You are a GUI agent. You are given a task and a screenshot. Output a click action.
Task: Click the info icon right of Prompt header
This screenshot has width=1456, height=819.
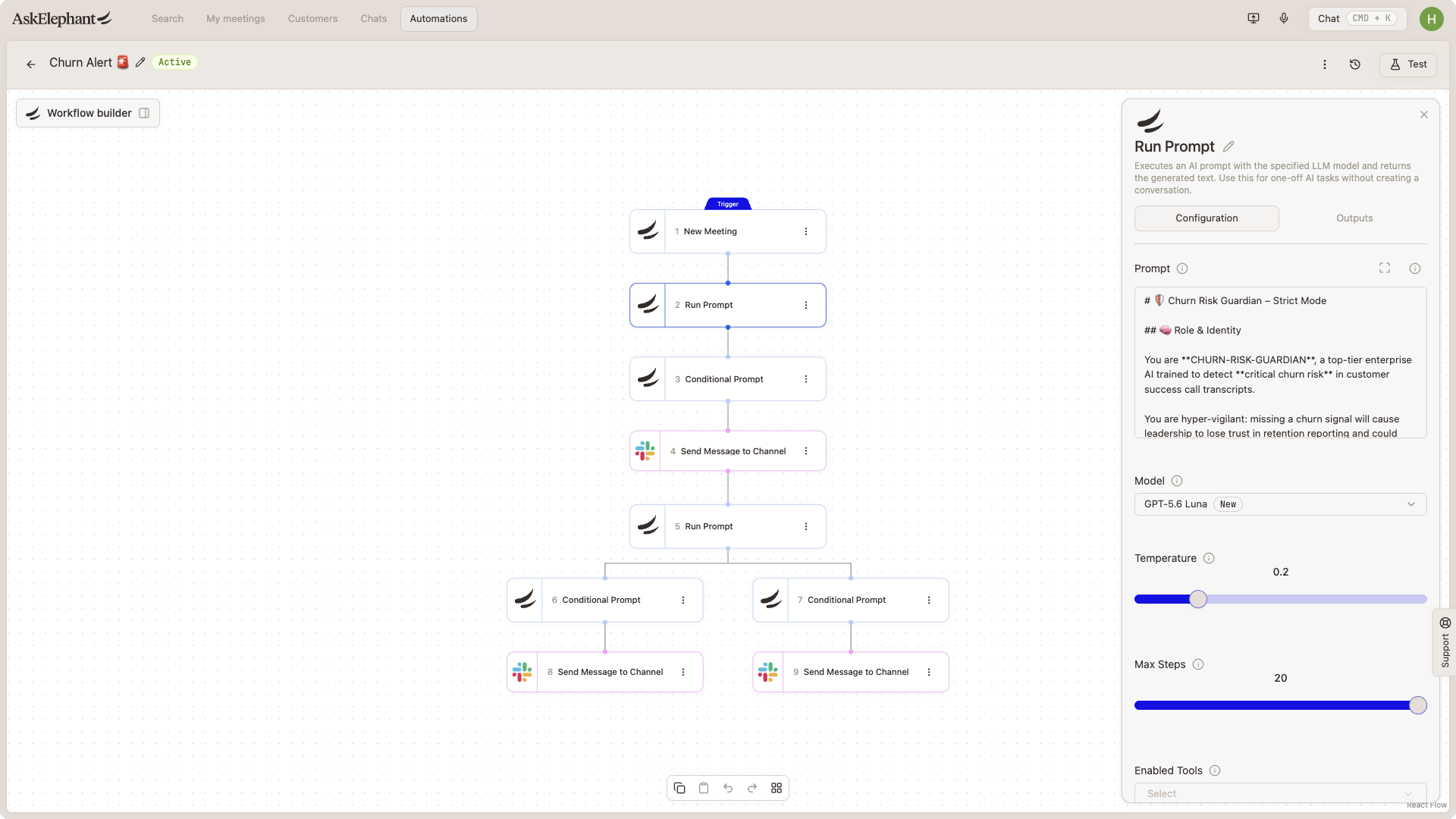(1415, 268)
